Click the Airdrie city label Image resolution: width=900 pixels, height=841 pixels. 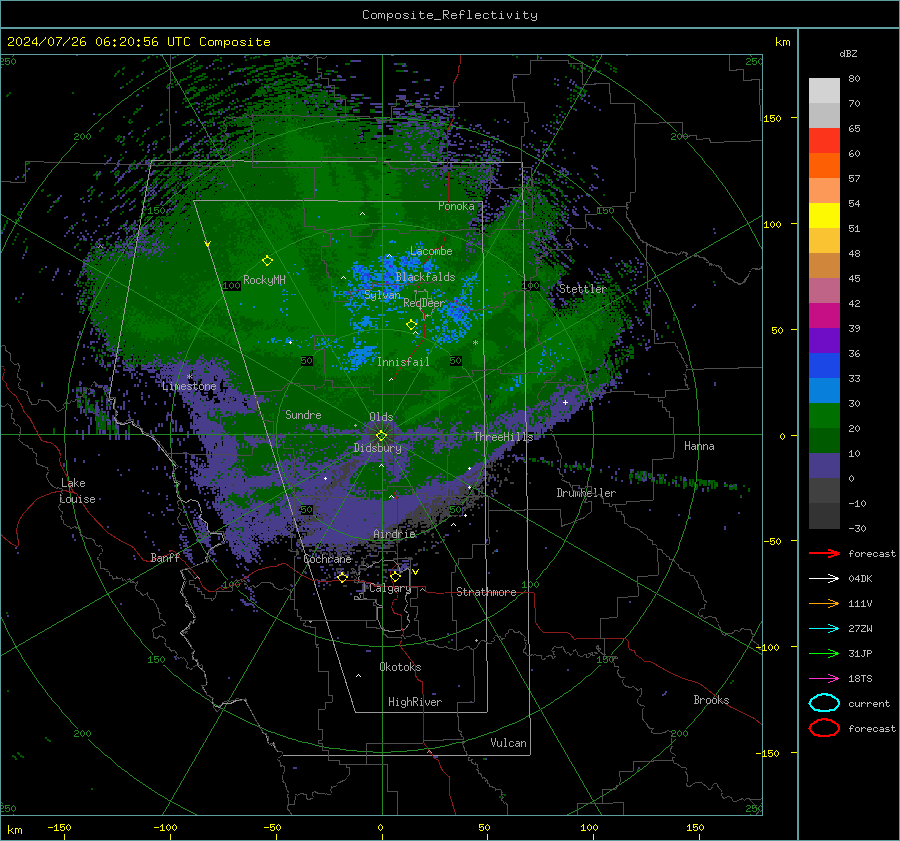coord(394,534)
